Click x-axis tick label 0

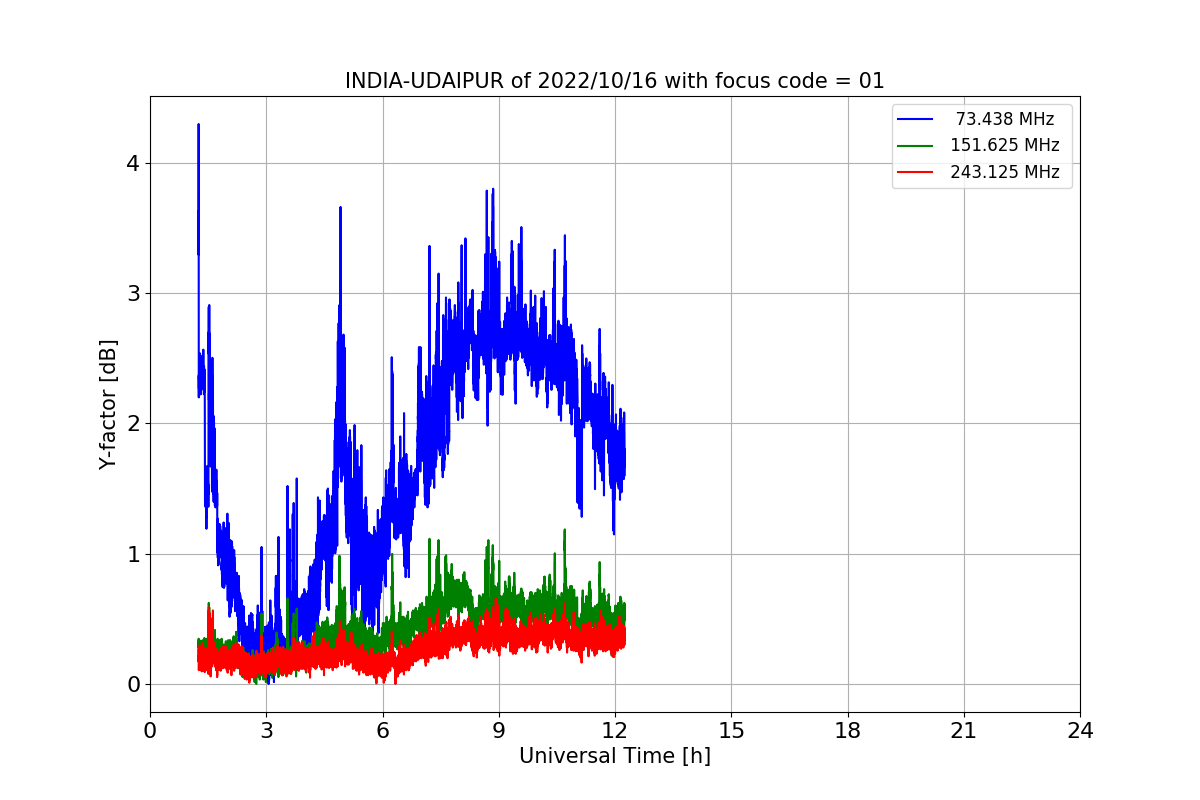tap(150, 731)
